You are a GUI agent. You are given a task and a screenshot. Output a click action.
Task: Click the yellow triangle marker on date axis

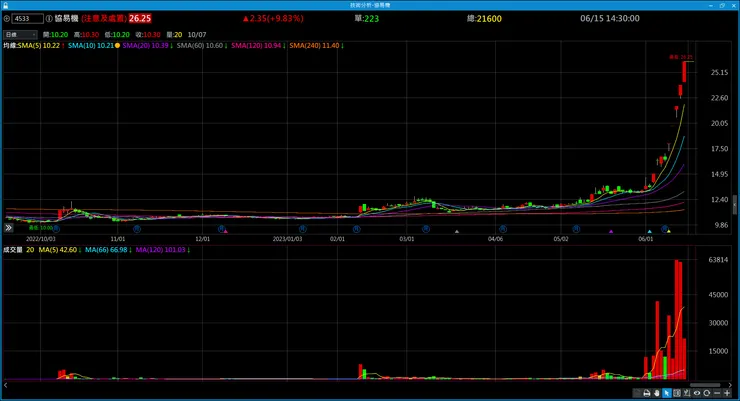pos(669,231)
